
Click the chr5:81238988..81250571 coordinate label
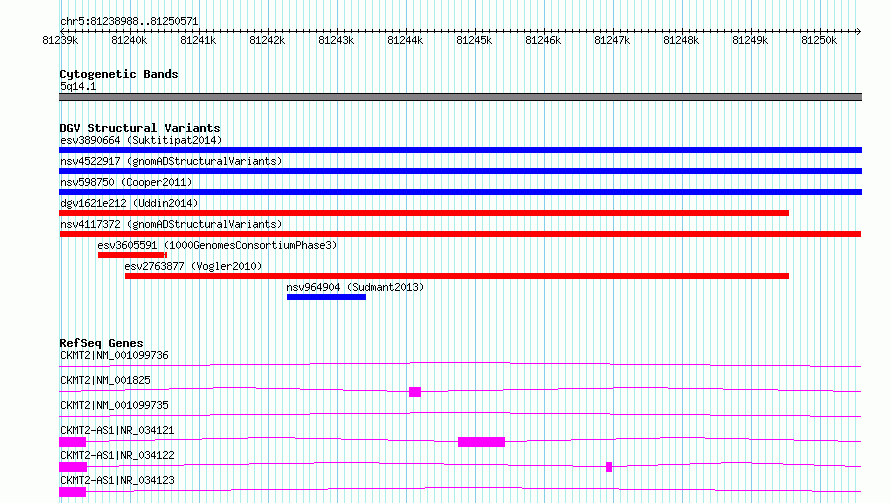point(129,22)
